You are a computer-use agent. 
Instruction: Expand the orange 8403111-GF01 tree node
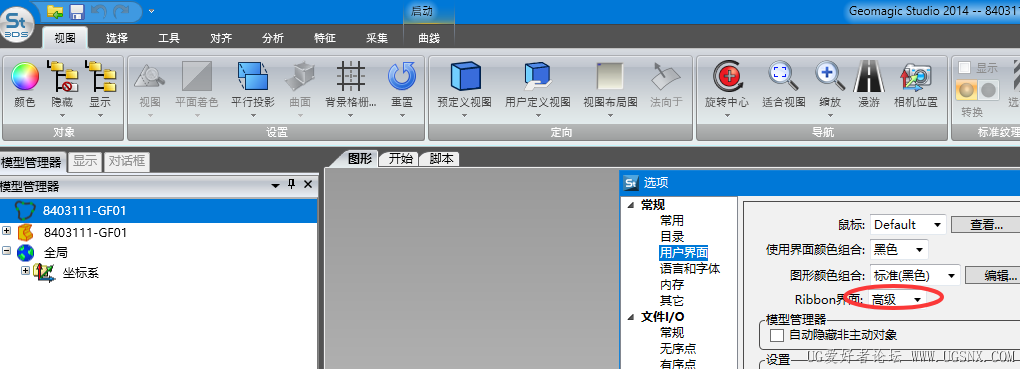tap(7, 231)
